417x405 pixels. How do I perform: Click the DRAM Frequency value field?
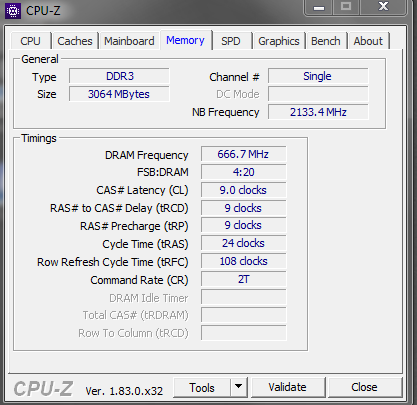[x=243, y=154]
